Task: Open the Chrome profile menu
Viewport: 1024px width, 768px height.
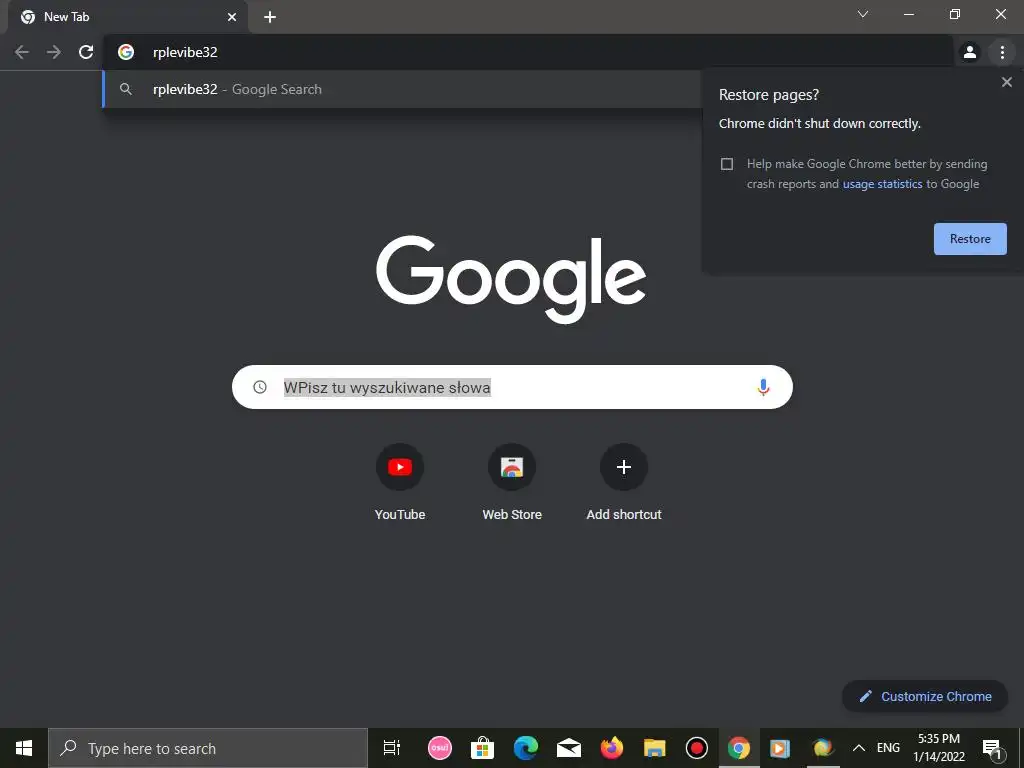Action: tap(970, 52)
